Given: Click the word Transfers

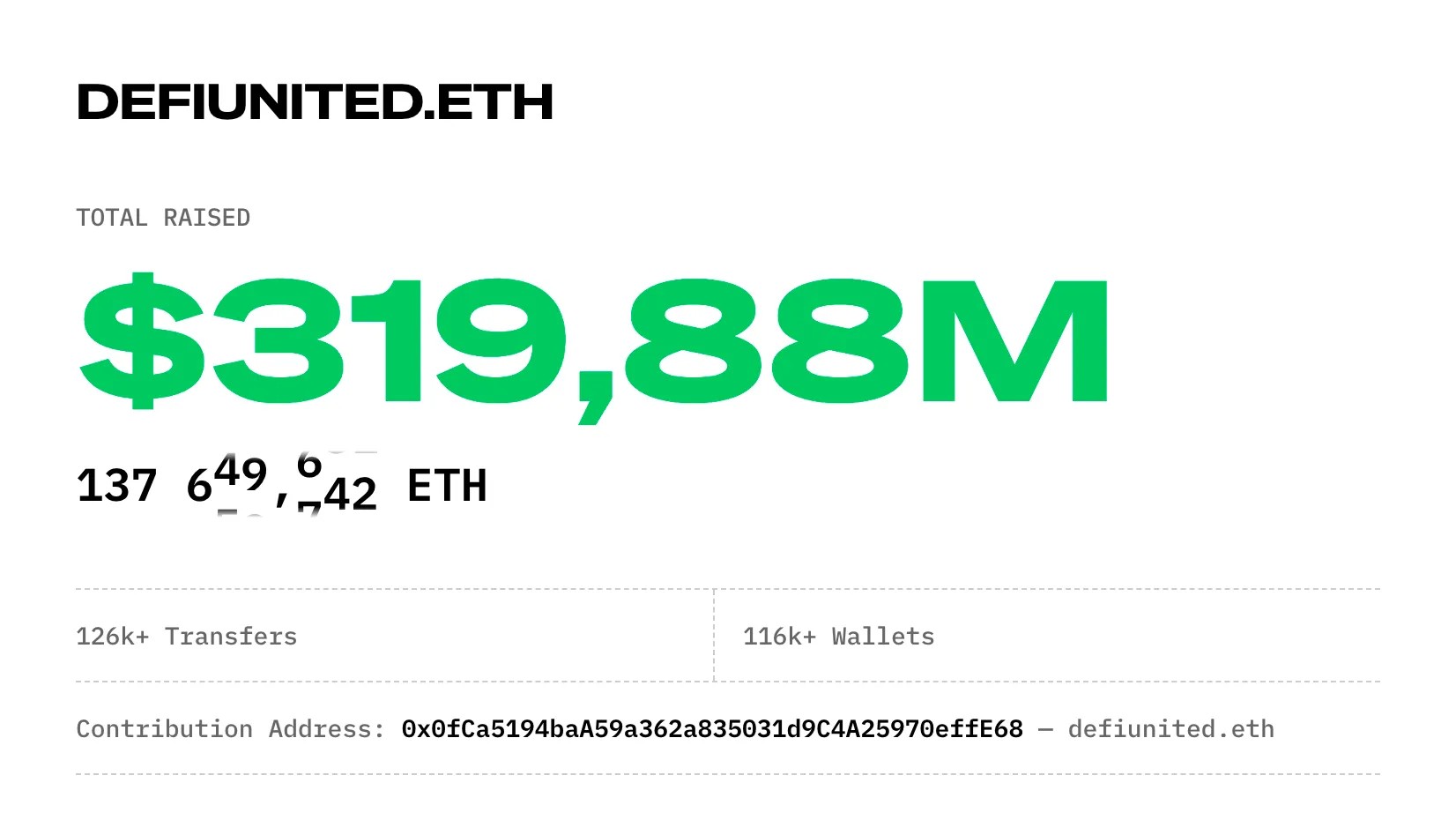Looking at the screenshot, I should tap(231, 637).
